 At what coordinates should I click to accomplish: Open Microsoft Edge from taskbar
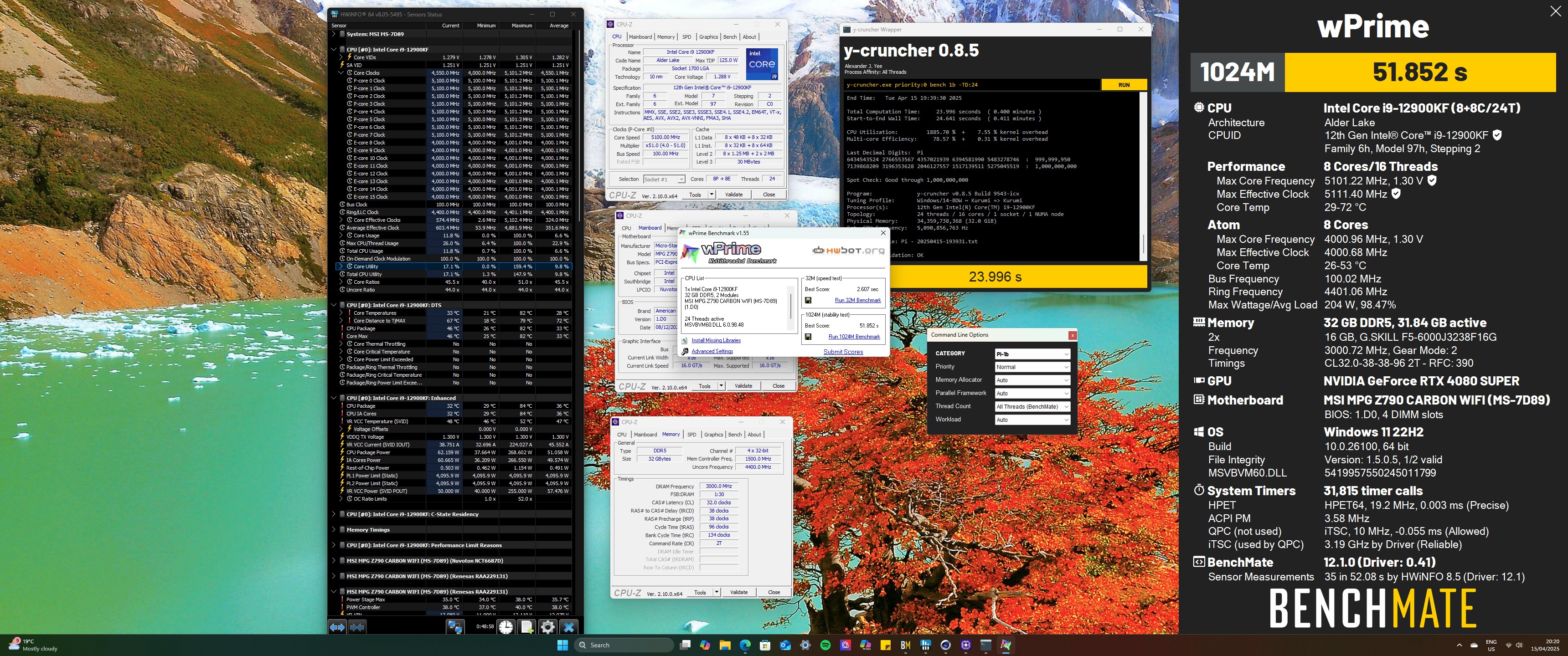point(745,645)
